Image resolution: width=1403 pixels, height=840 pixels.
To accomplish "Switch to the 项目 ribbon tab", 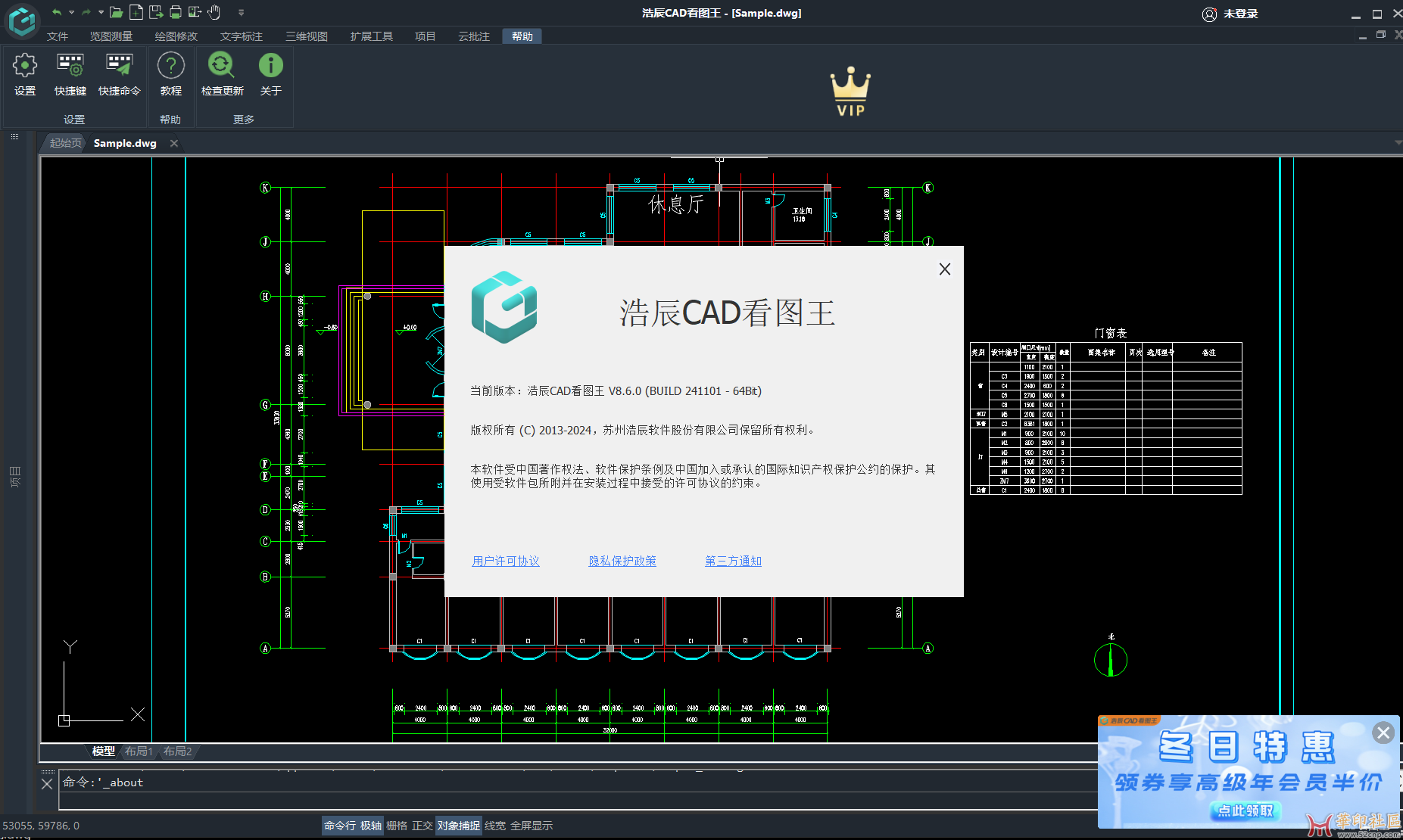I will pyautogui.click(x=425, y=36).
